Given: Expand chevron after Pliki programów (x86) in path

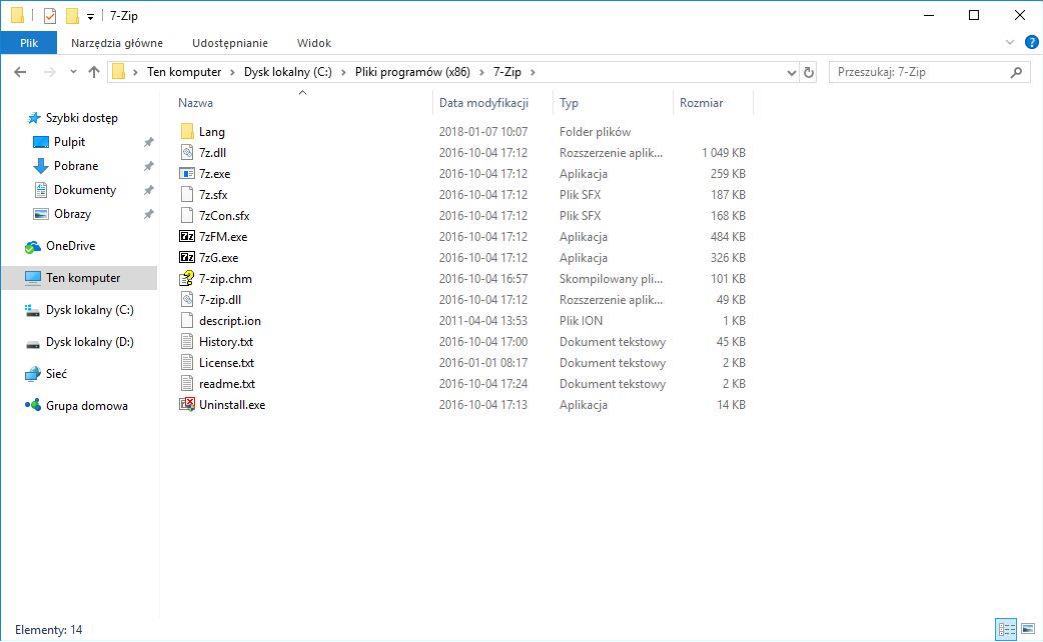Looking at the screenshot, I should [x=482, y=72].
